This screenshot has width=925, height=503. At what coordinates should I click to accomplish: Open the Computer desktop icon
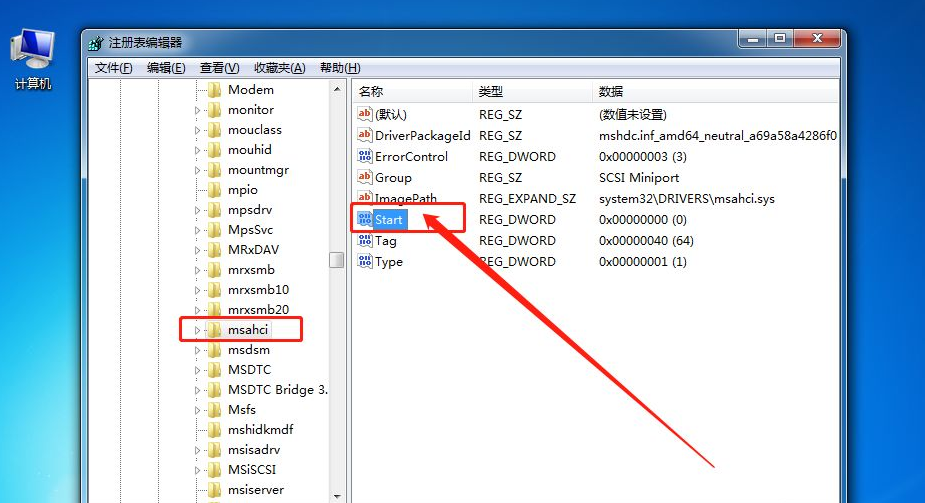coord(32,52)
